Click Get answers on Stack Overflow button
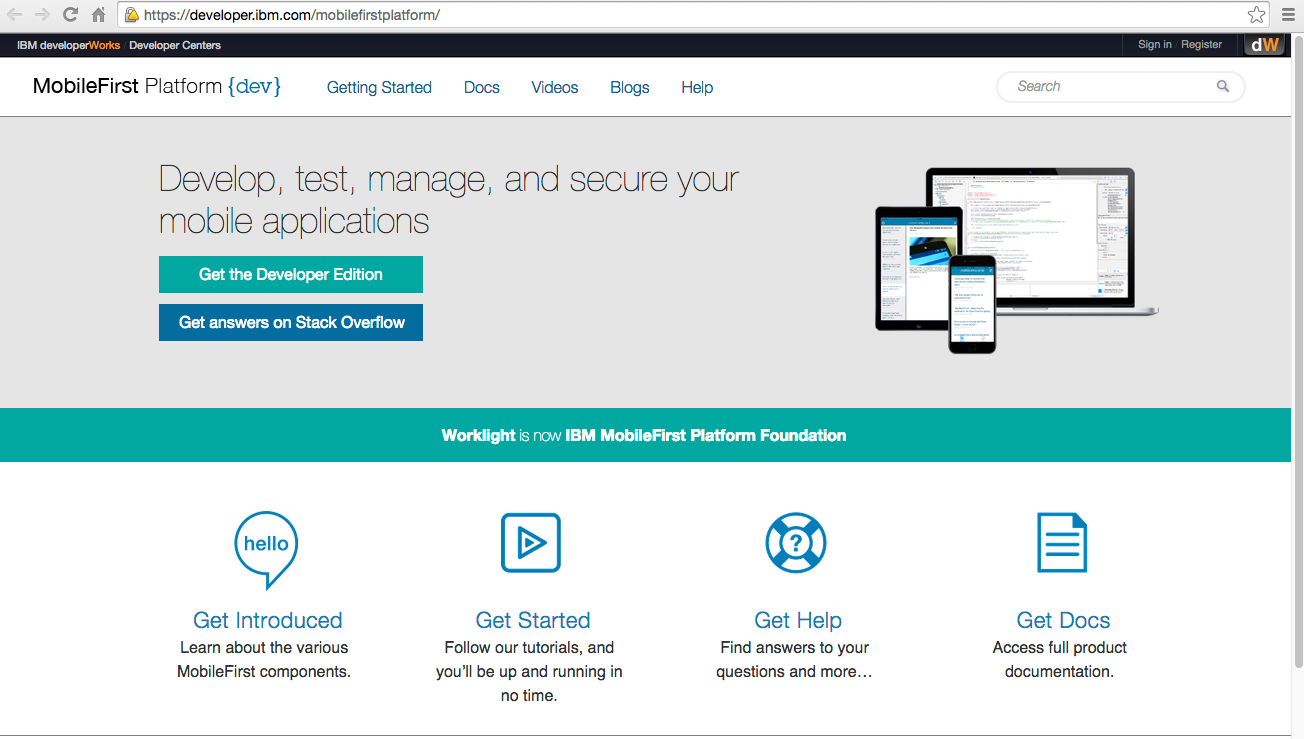1304x739 pixels. tap(291, 322)
